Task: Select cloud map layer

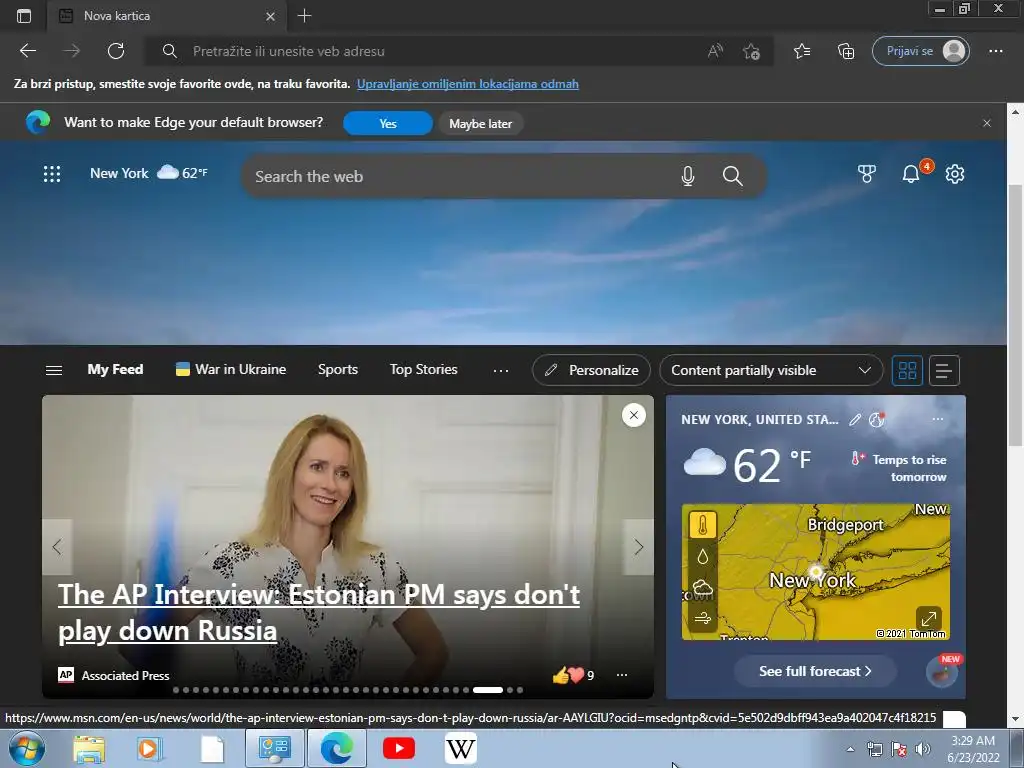Action: [x=703, y=587]
